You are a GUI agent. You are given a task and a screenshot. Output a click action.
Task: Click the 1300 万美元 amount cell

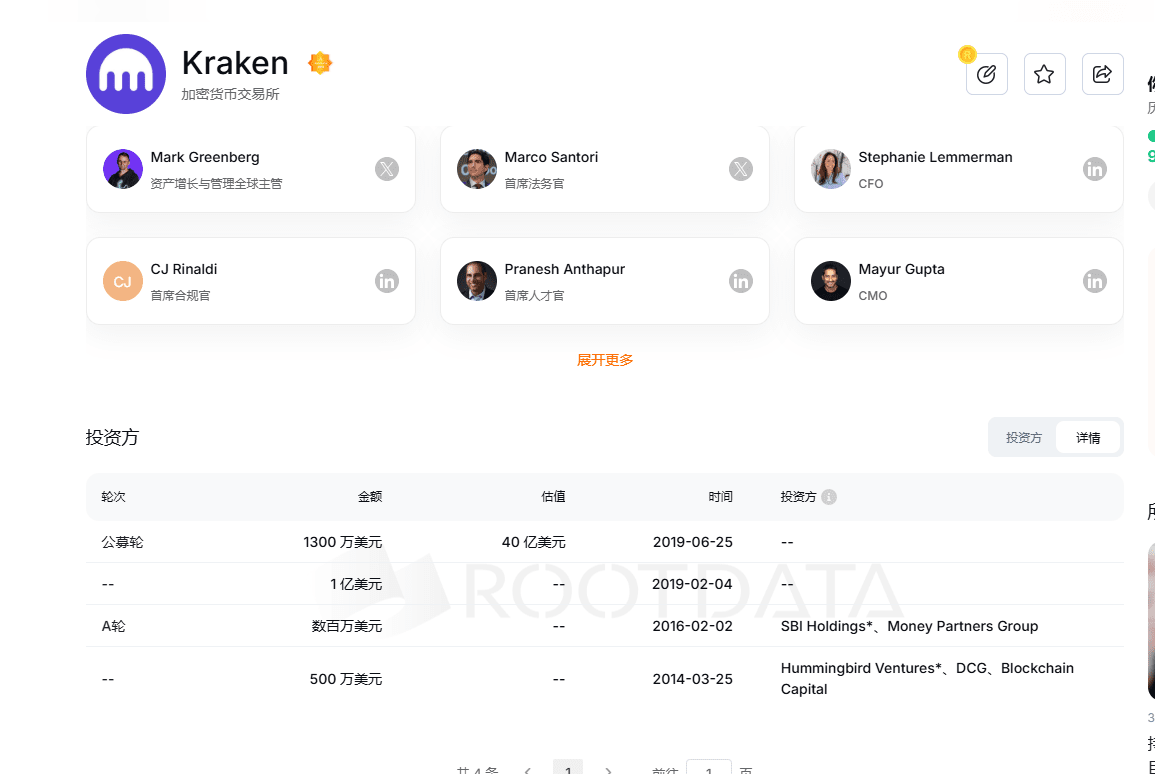click(343, 543)
